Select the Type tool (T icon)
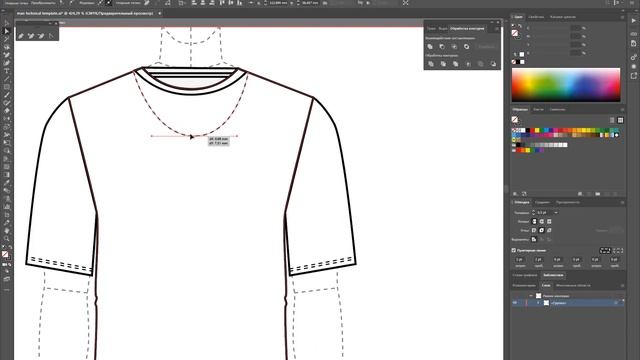Viewport: 640px width, 360px height. 7,71
